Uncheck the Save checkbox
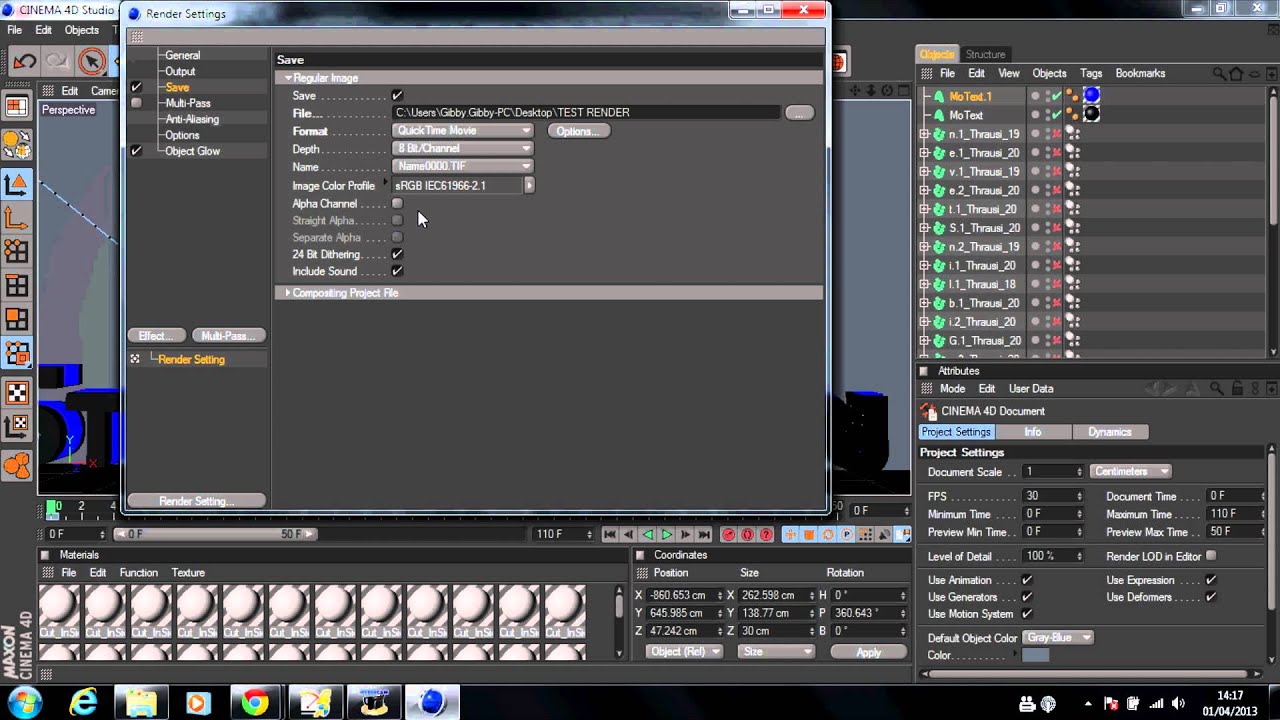The height and width of the screenshot is (720, 1280). point(397,96)
